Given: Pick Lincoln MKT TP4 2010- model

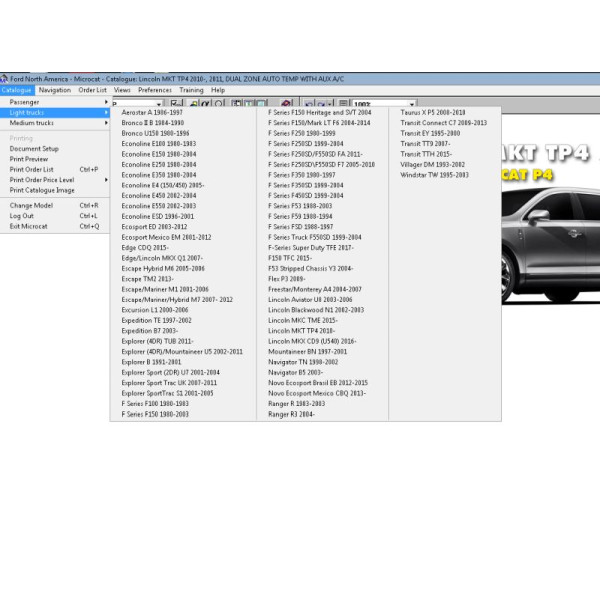Looking at the screenshot, I should pos(301,330).
